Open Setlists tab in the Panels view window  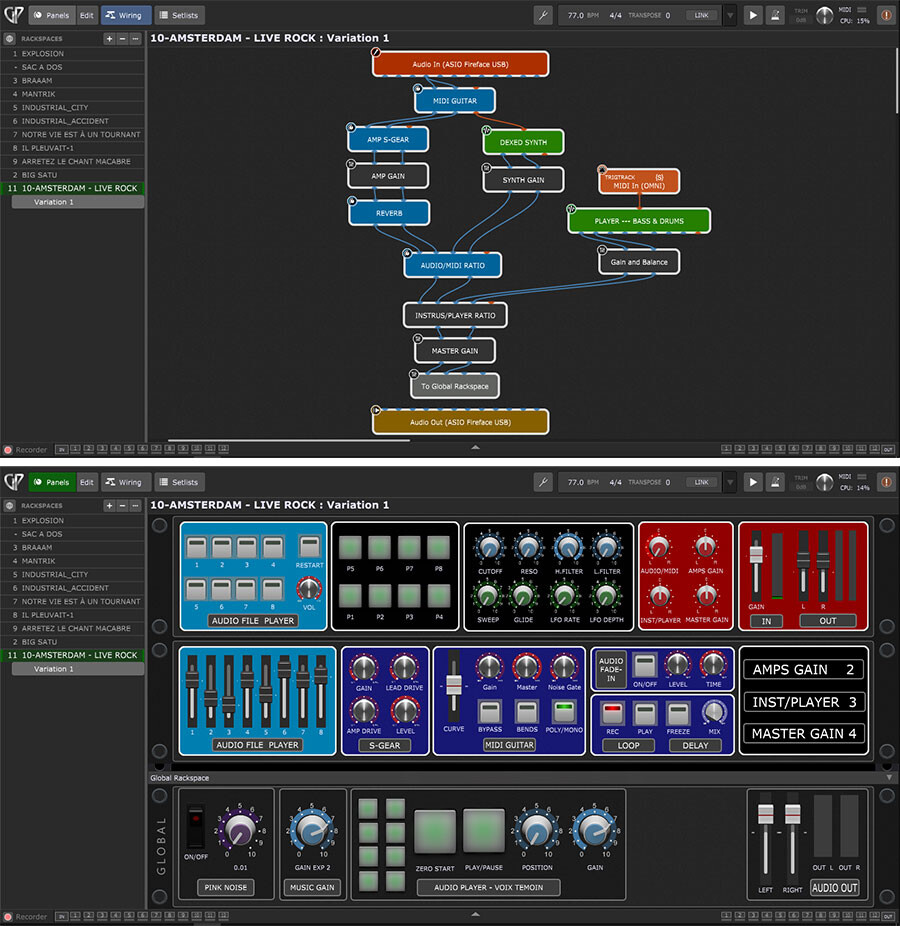[179, 482]
